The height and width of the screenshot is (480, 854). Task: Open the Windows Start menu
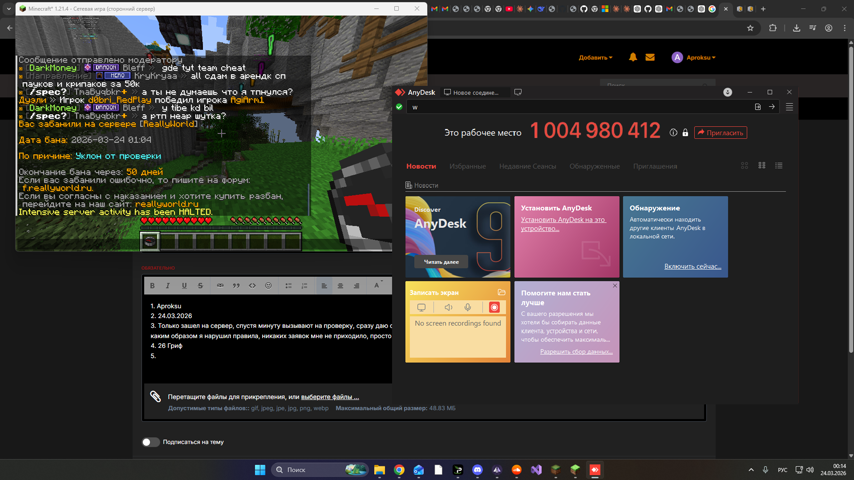260,470
